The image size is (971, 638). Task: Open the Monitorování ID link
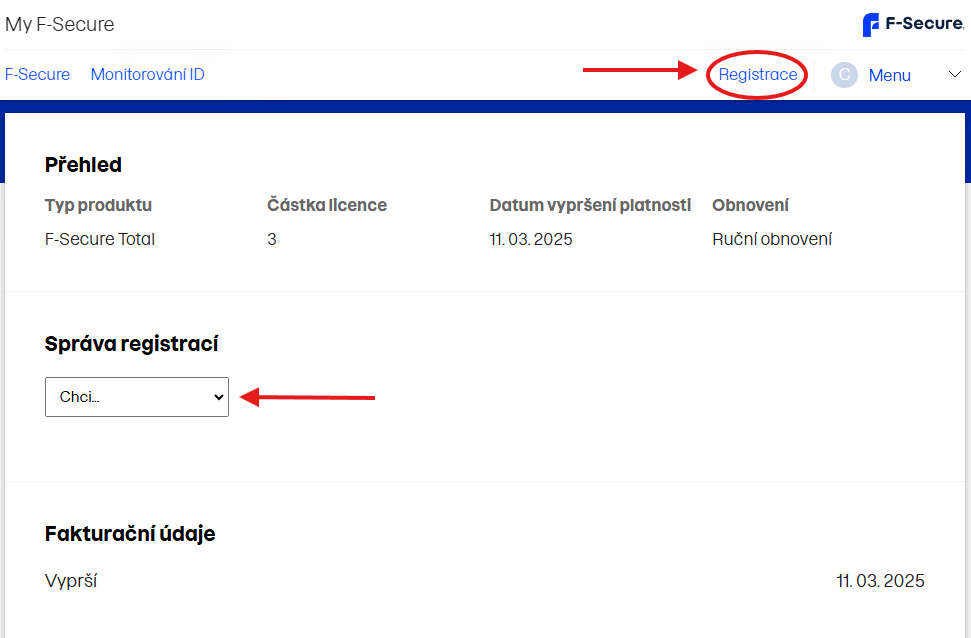pyautogui.click(x=147, y=74)
